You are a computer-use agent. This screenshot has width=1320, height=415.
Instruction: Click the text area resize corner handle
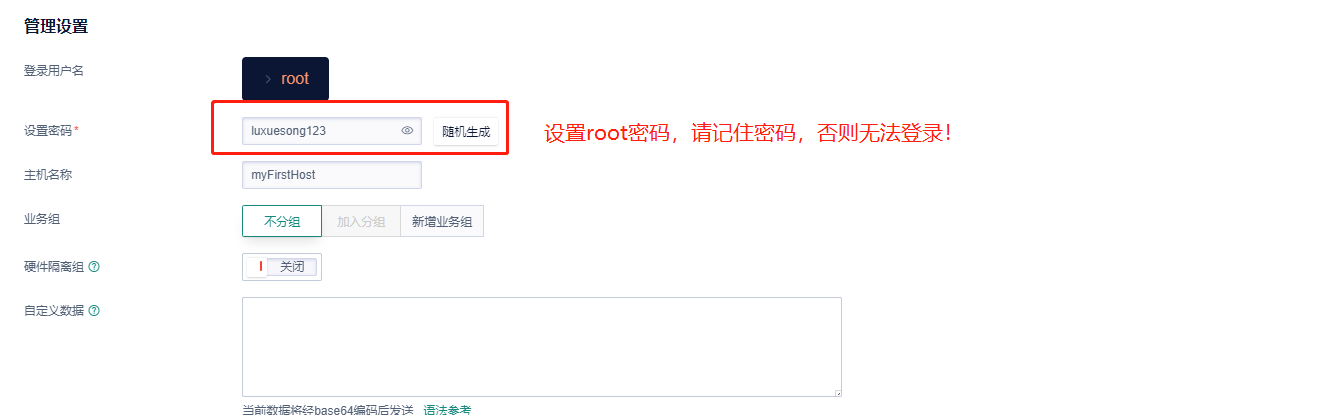click(x=837, y=392)
